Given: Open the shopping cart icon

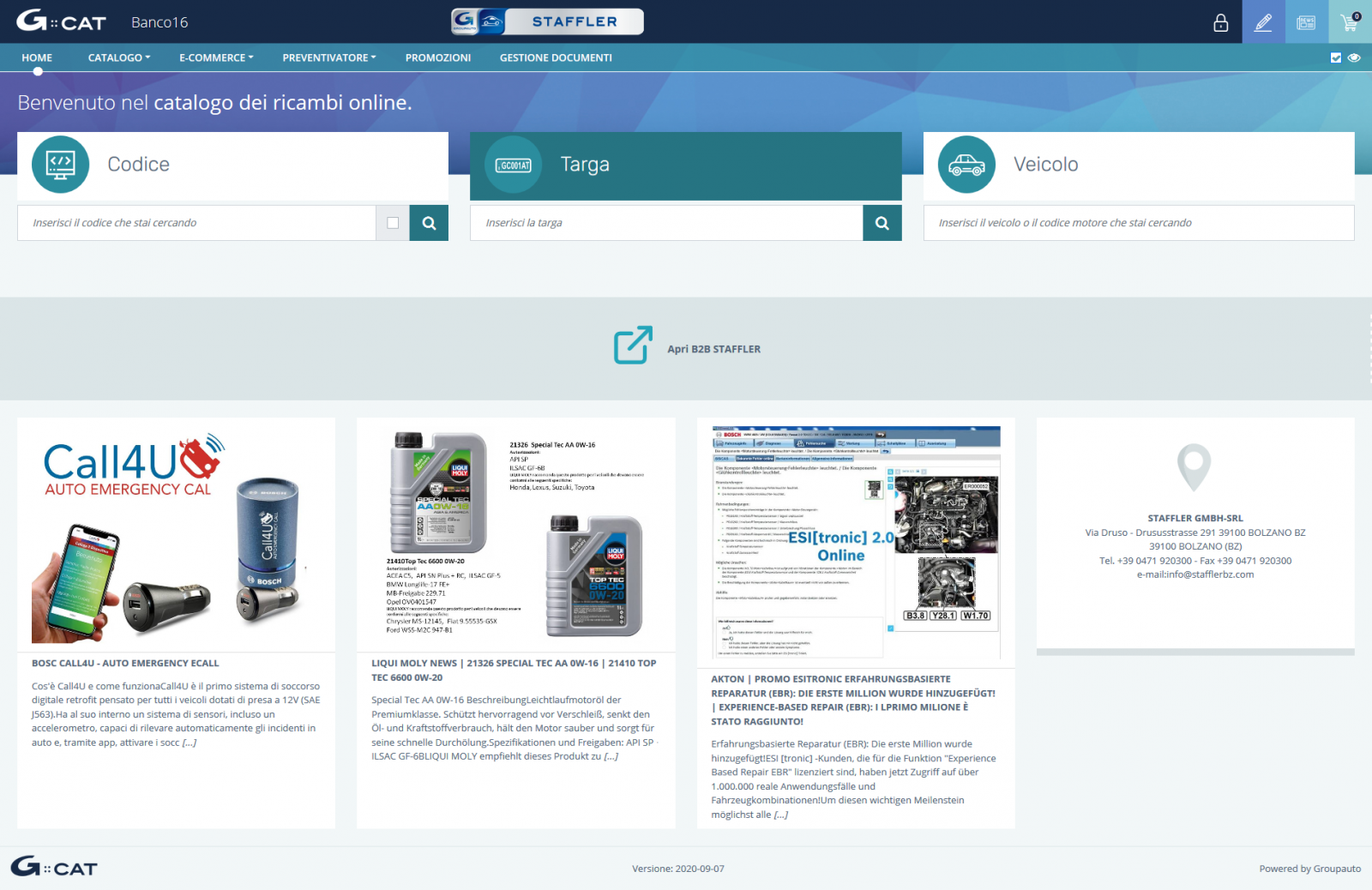Looking at the screenshot, I should click(1350, 21).
